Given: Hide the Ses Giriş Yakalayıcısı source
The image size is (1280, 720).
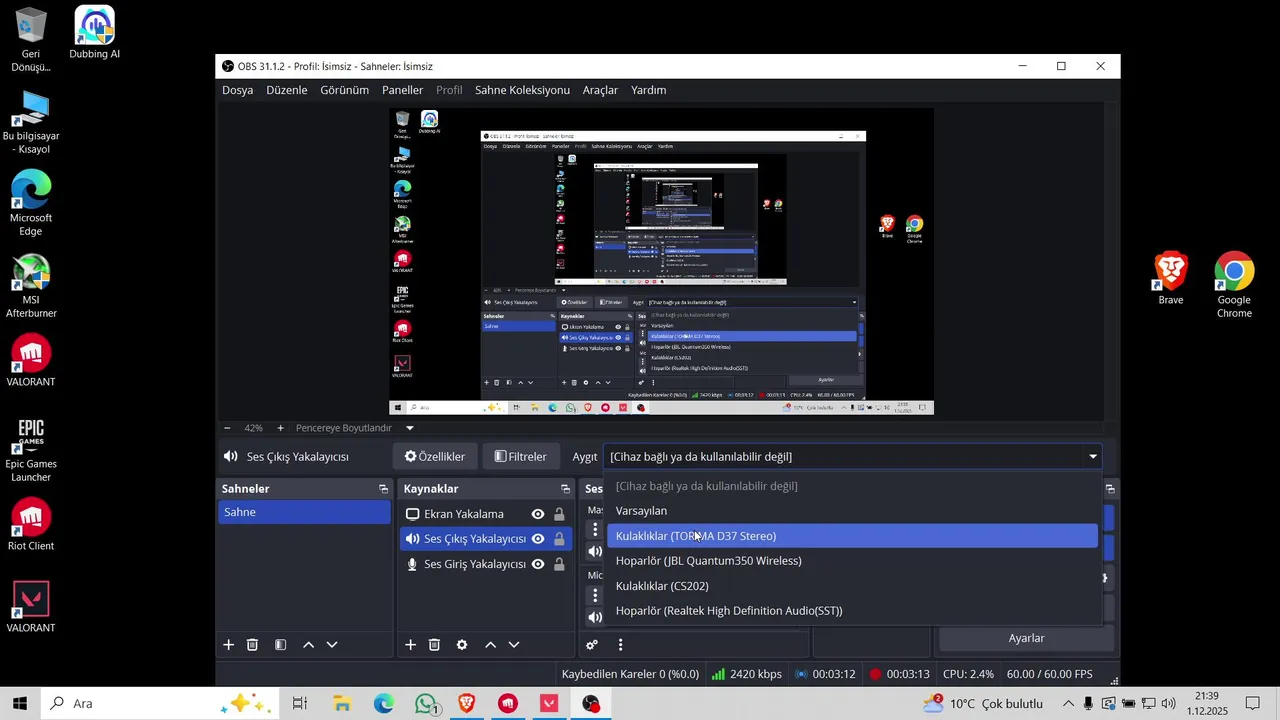Looking at the screenshot, I should tap(538, 564).
